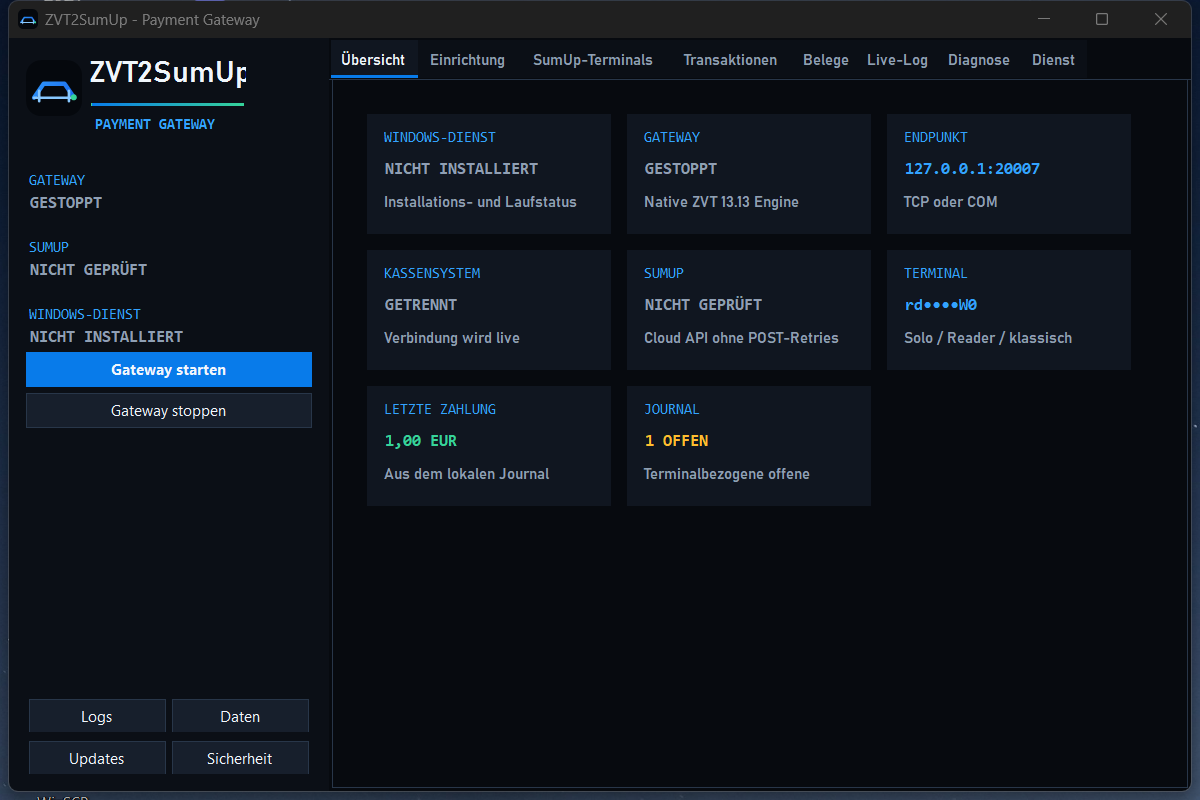Click the PAYMENT GATEWAY subtitle
Viewport: 1200px width, 800px height.
(155, 125)
